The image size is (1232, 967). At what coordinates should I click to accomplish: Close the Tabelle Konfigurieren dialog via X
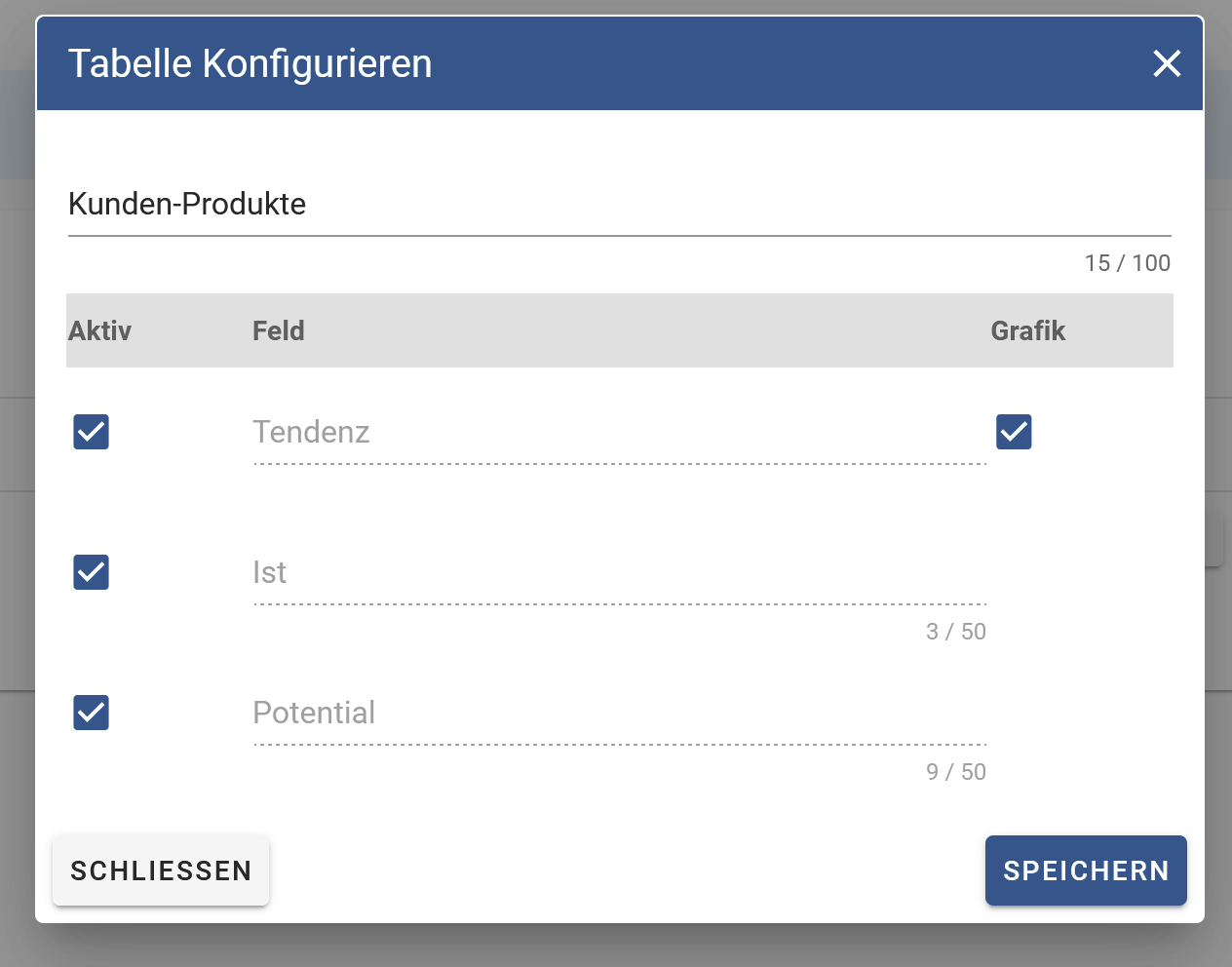[1167, 63]
